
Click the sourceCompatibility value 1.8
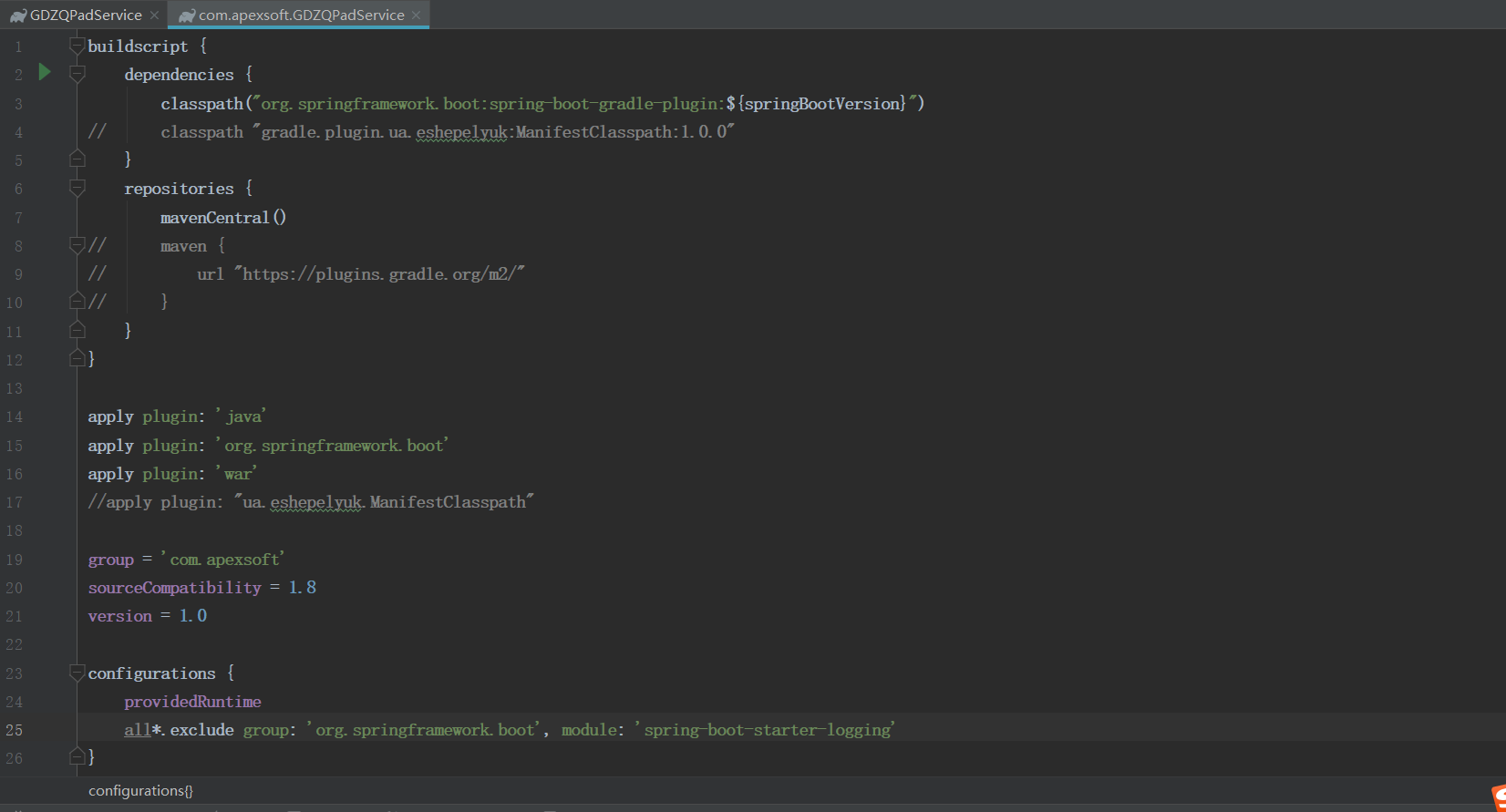[303, 588]
